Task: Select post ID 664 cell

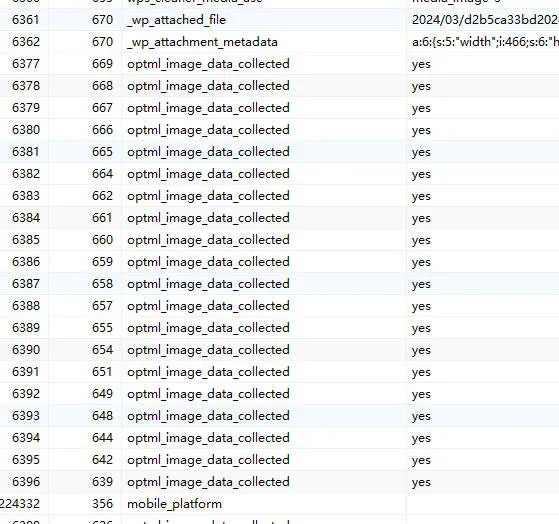Action: pos(85,174)
